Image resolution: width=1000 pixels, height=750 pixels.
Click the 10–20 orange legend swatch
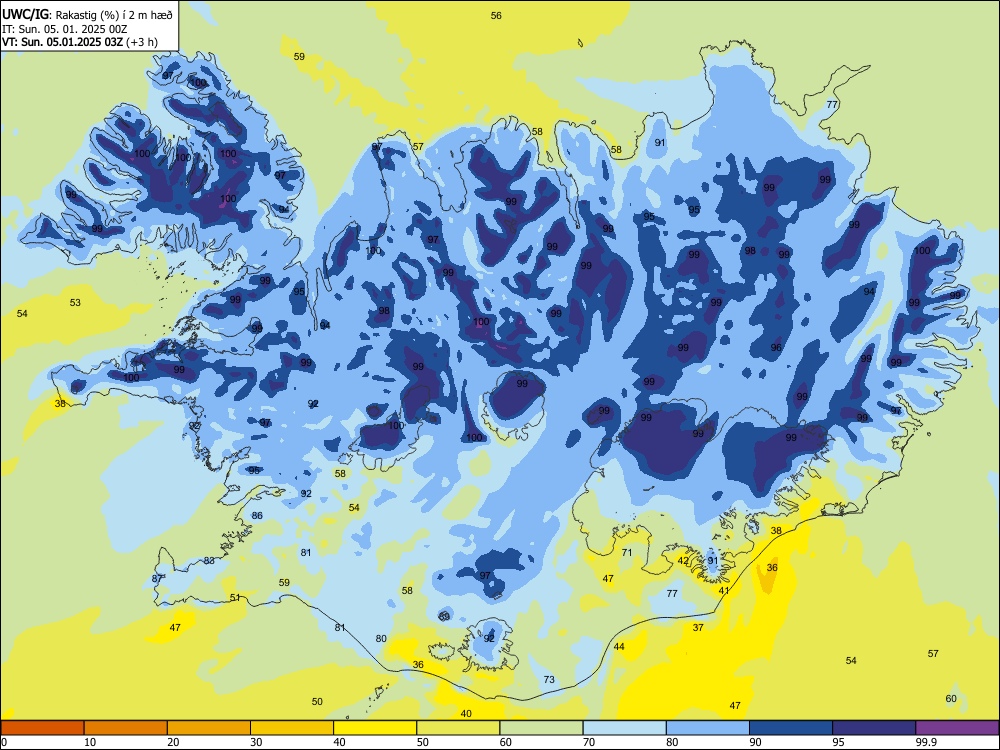click(x=126, y=728)
